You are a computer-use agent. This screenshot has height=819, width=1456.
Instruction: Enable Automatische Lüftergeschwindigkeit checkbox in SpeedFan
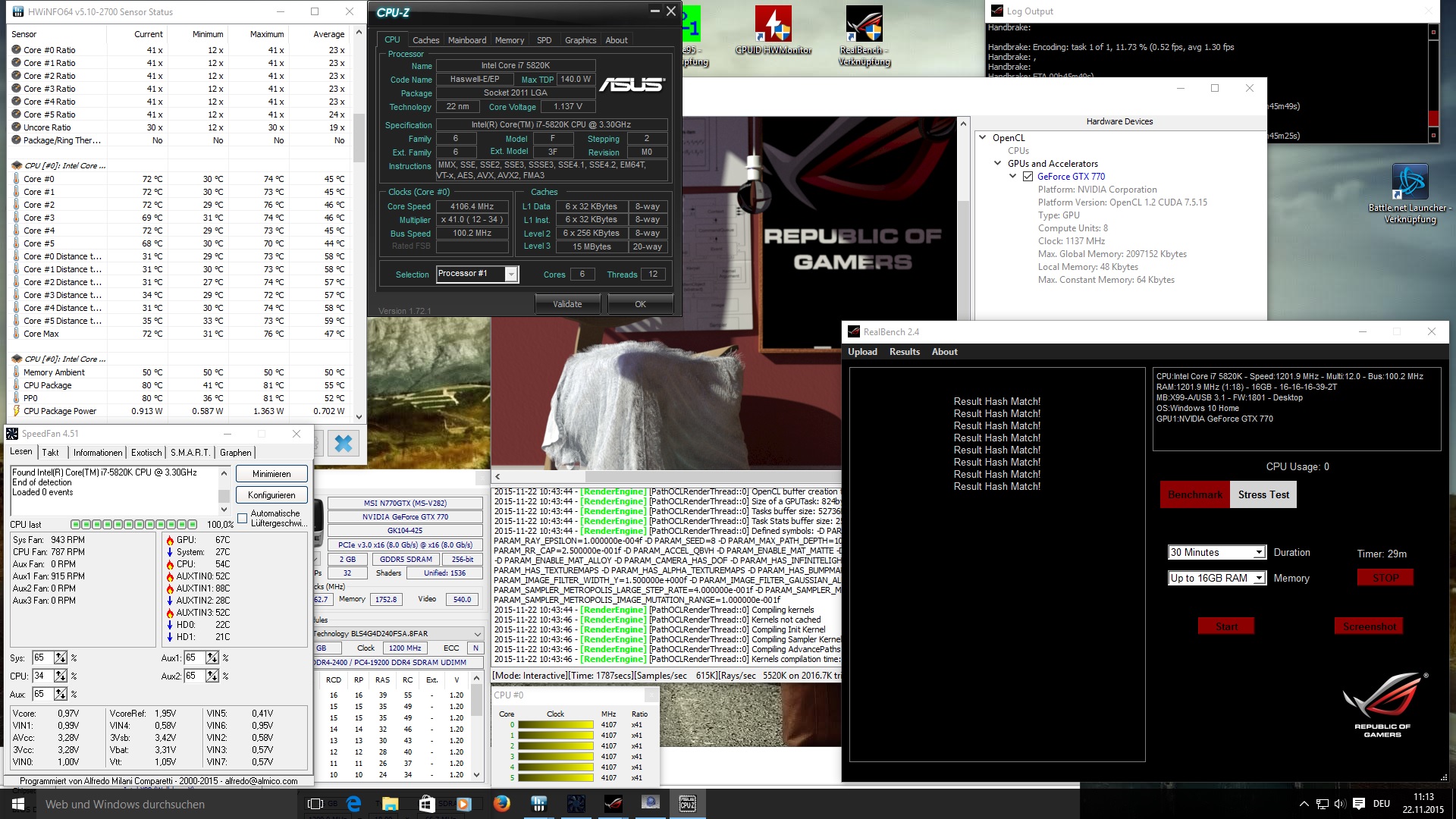(x=243, y=519)
